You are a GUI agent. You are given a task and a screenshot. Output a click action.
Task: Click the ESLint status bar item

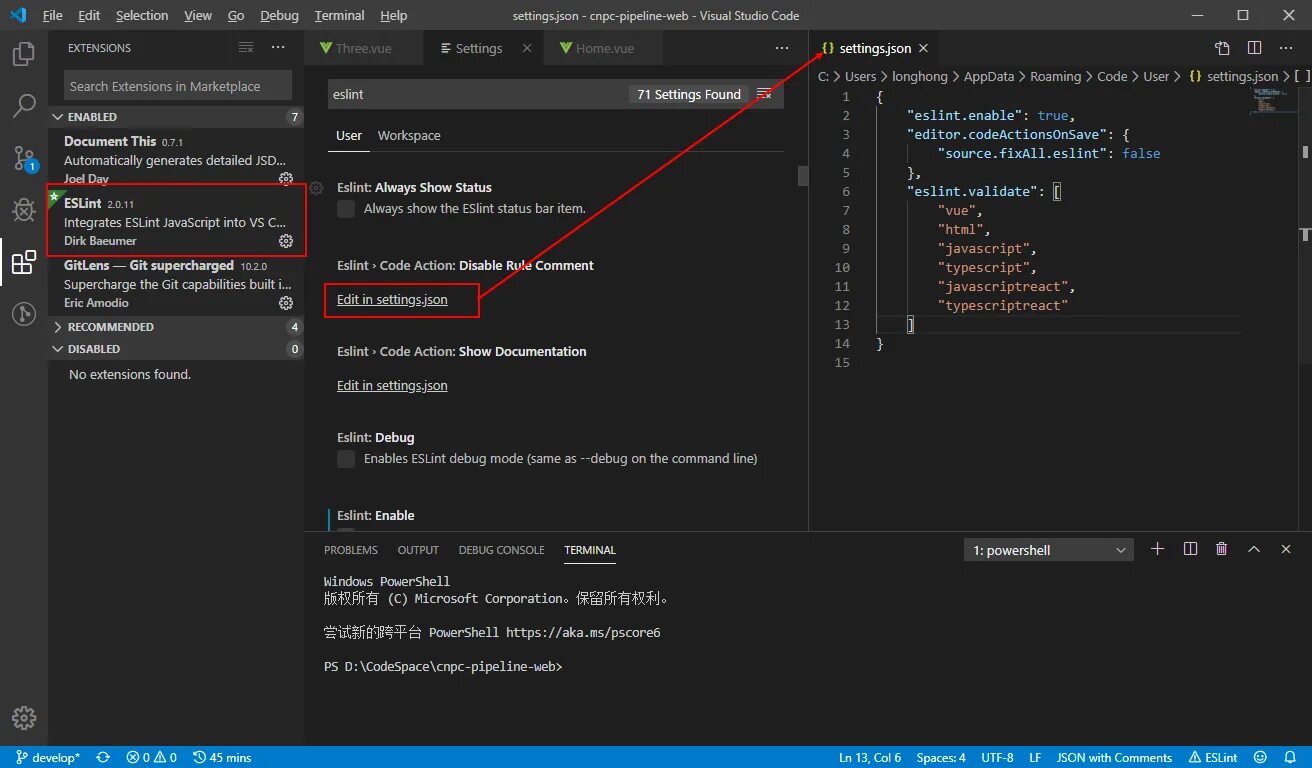point(1213,758)
